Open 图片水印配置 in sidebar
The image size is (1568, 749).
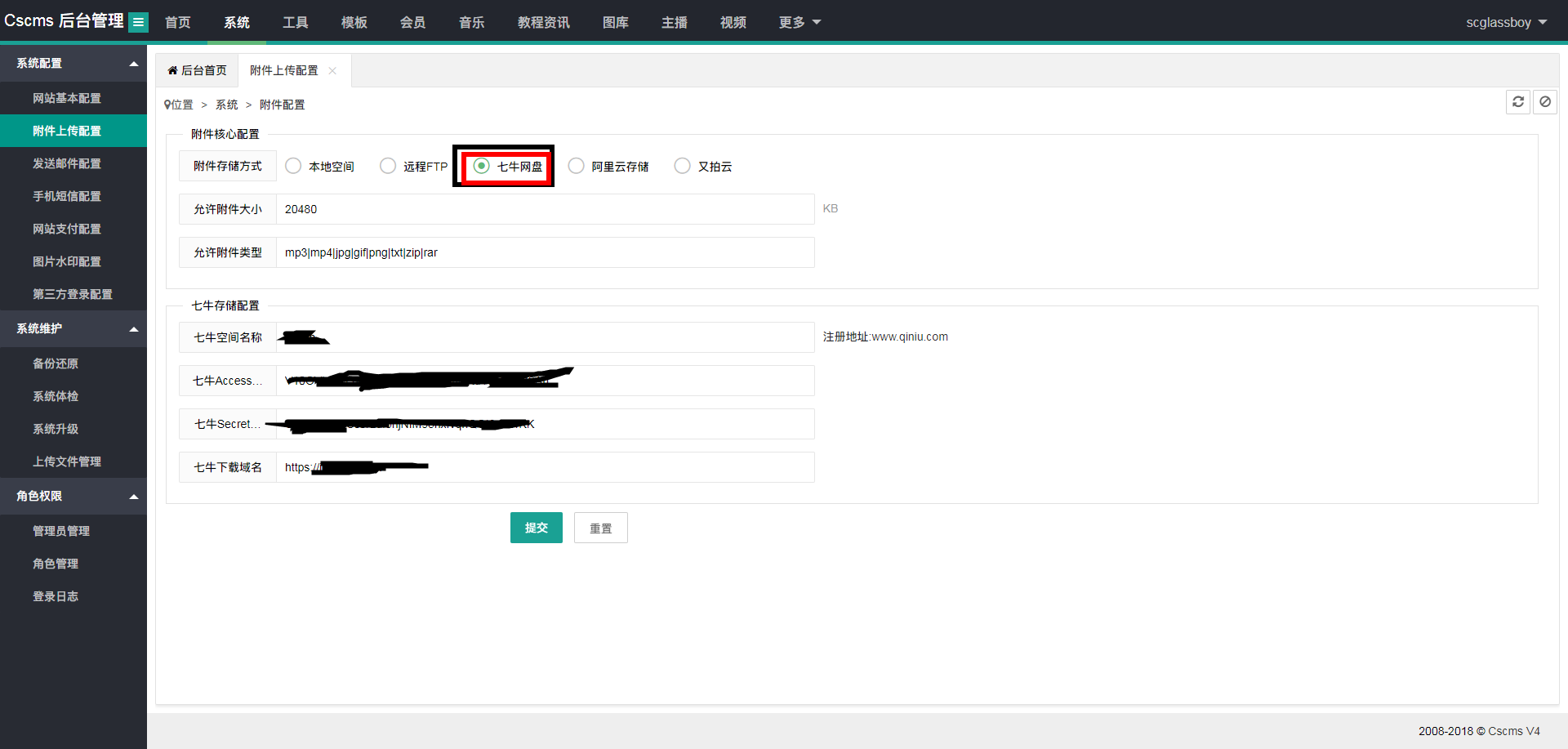(x=73, y=261)
